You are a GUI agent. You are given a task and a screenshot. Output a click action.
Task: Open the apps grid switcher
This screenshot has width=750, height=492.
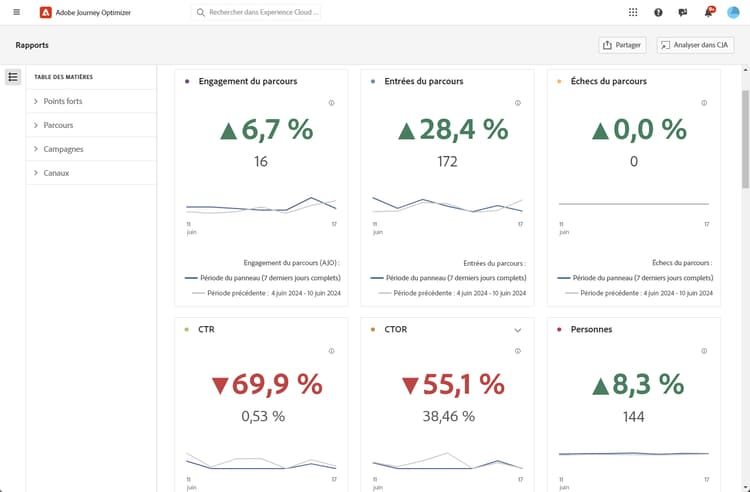[x=633, y=12]
